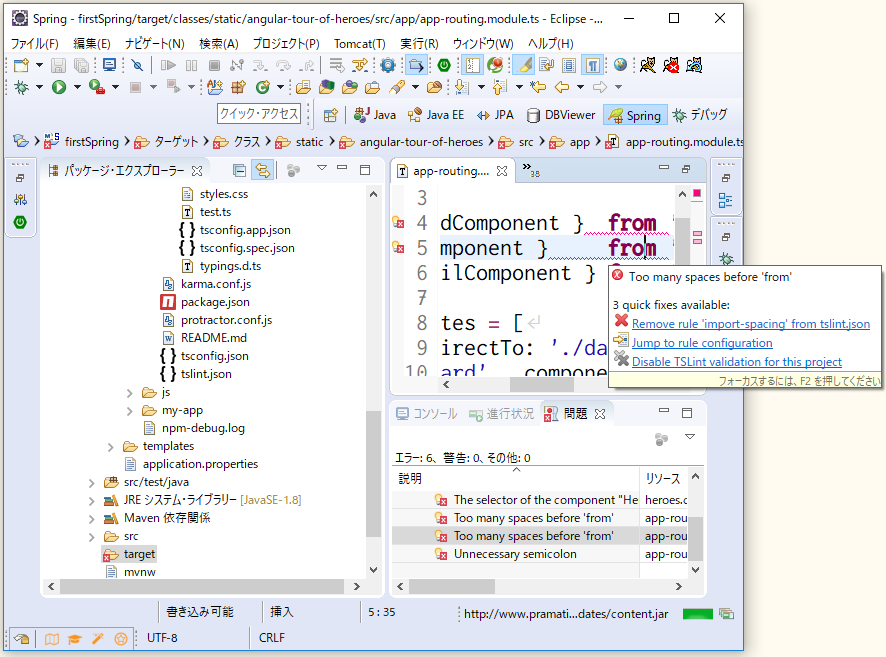Switch to the コンソール tab
The image size is (886, 657).
pos(435,411)
